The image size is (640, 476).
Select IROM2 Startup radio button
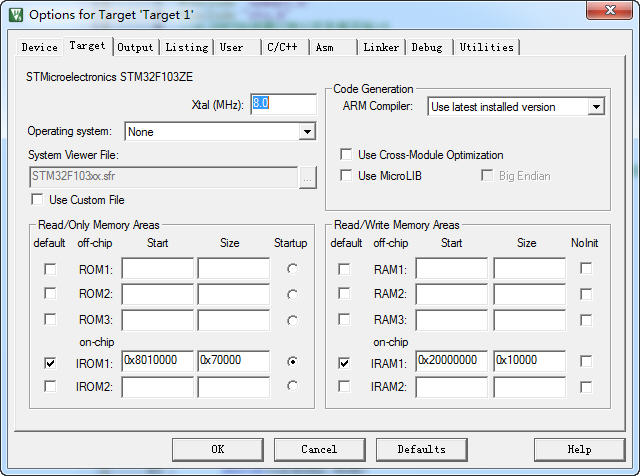click(x=292, y=385)
